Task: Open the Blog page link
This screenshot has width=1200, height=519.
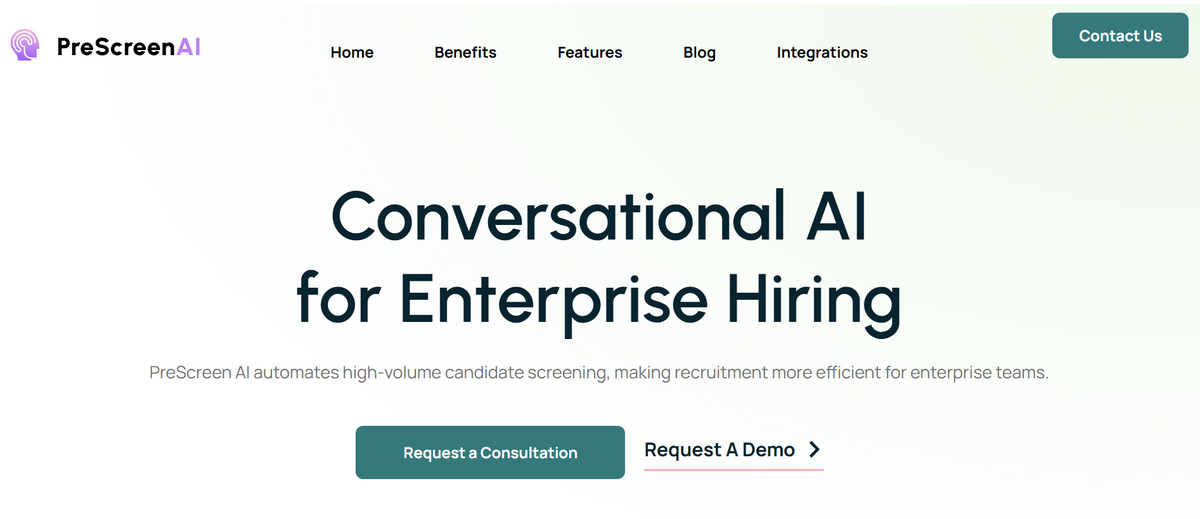Action: click(x=699, y=52)
